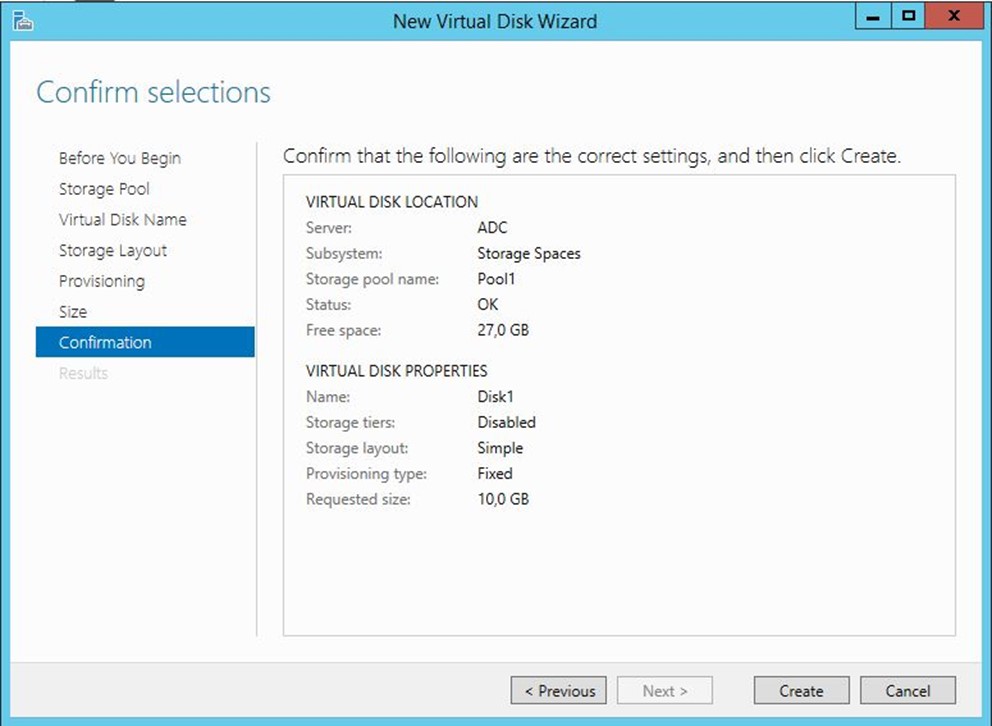Click the greyed-out Next button
This screenshot has width=992, height=726.
(x=665, y=691)
